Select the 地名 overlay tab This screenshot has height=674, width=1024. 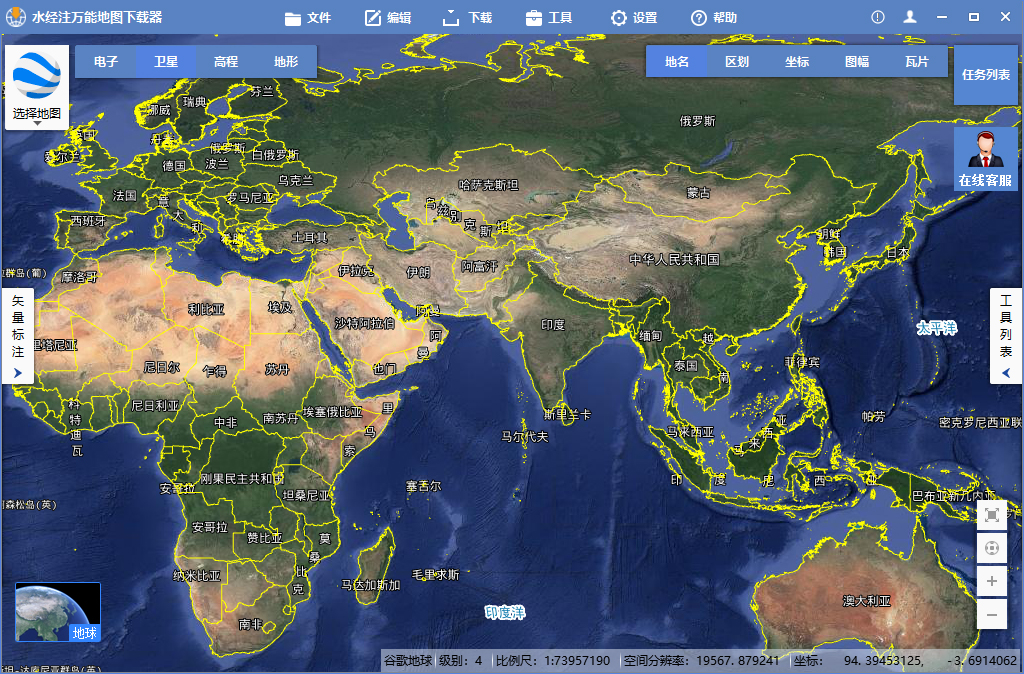point(677,61)
